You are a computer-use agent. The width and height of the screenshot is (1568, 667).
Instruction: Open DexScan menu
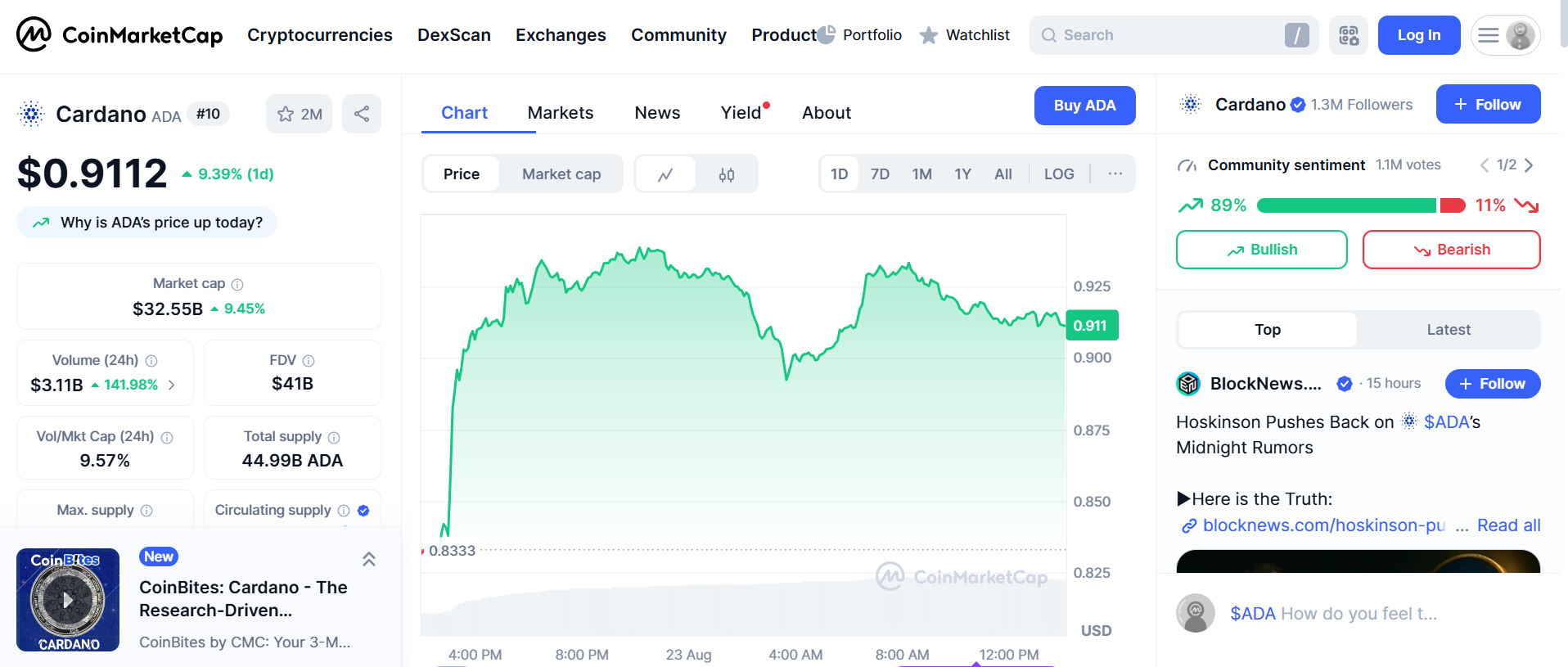pos(454,35)
